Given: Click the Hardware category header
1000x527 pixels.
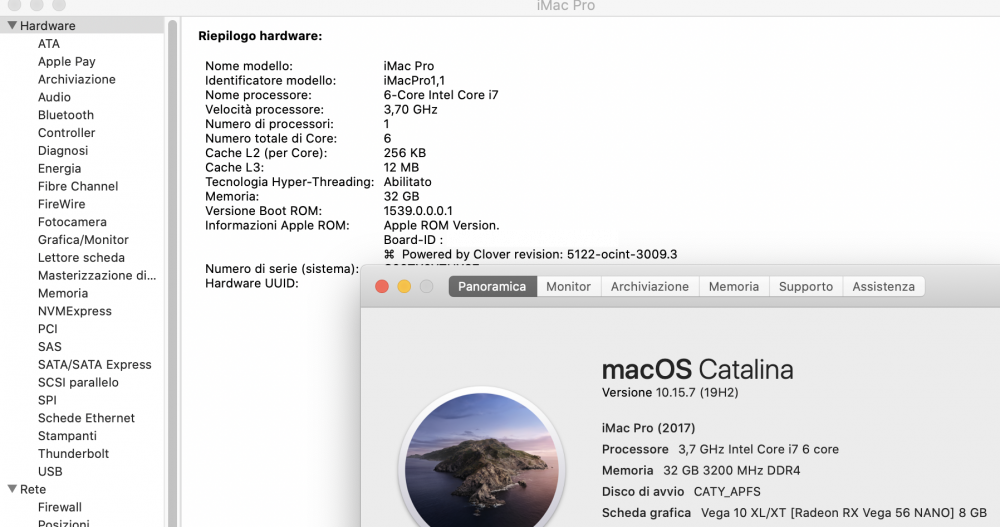Looking at the screenshot, I should [x=47, y=26].
